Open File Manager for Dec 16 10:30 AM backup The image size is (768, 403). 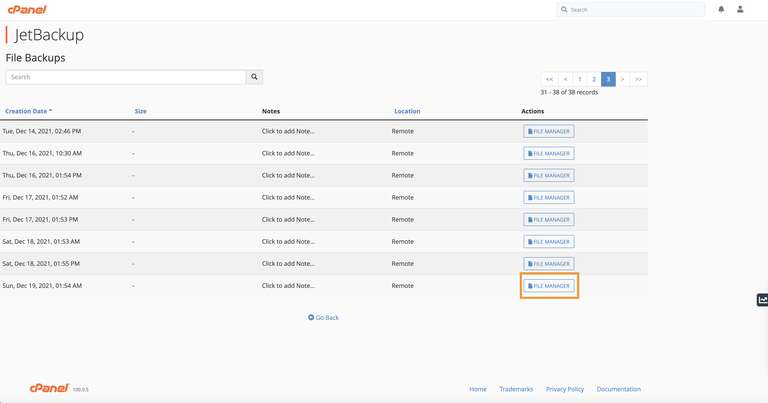(549, 153)
